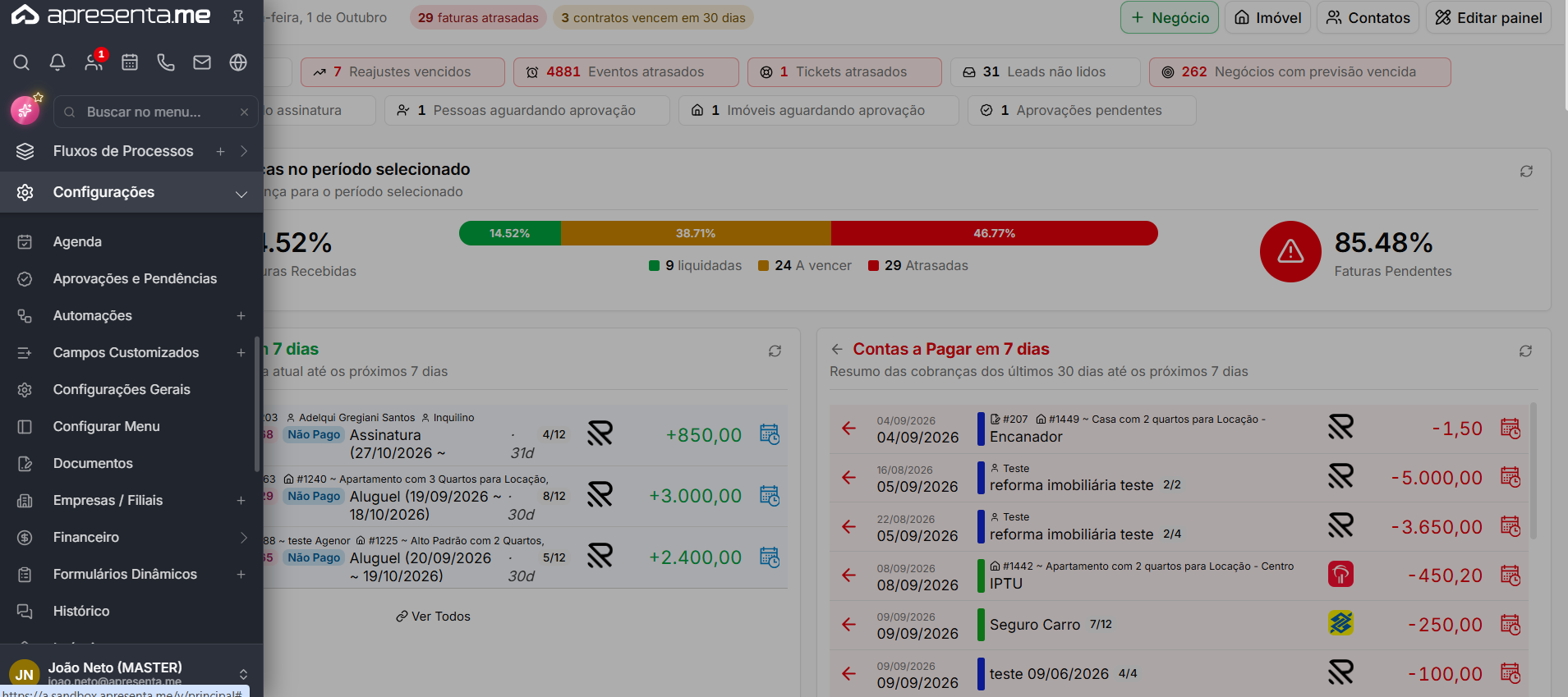
Task: Open the mail envelope icon
Action: pyautogui.click(x=202, y=62)
